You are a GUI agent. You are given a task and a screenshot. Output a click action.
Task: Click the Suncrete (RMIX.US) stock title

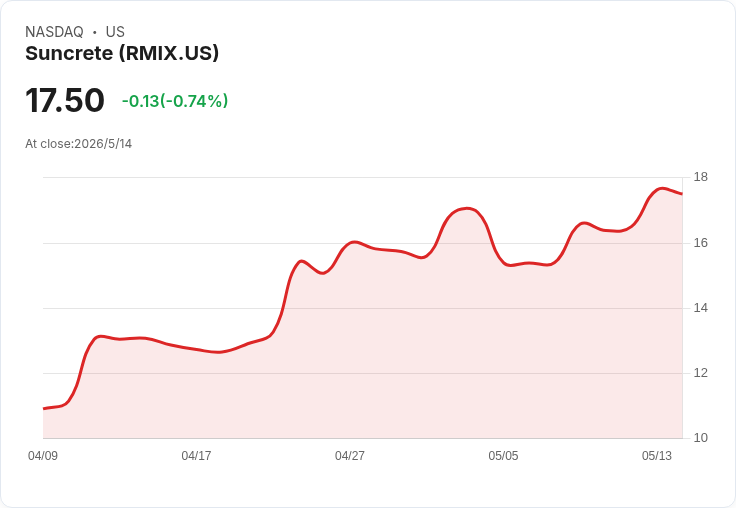122,54
